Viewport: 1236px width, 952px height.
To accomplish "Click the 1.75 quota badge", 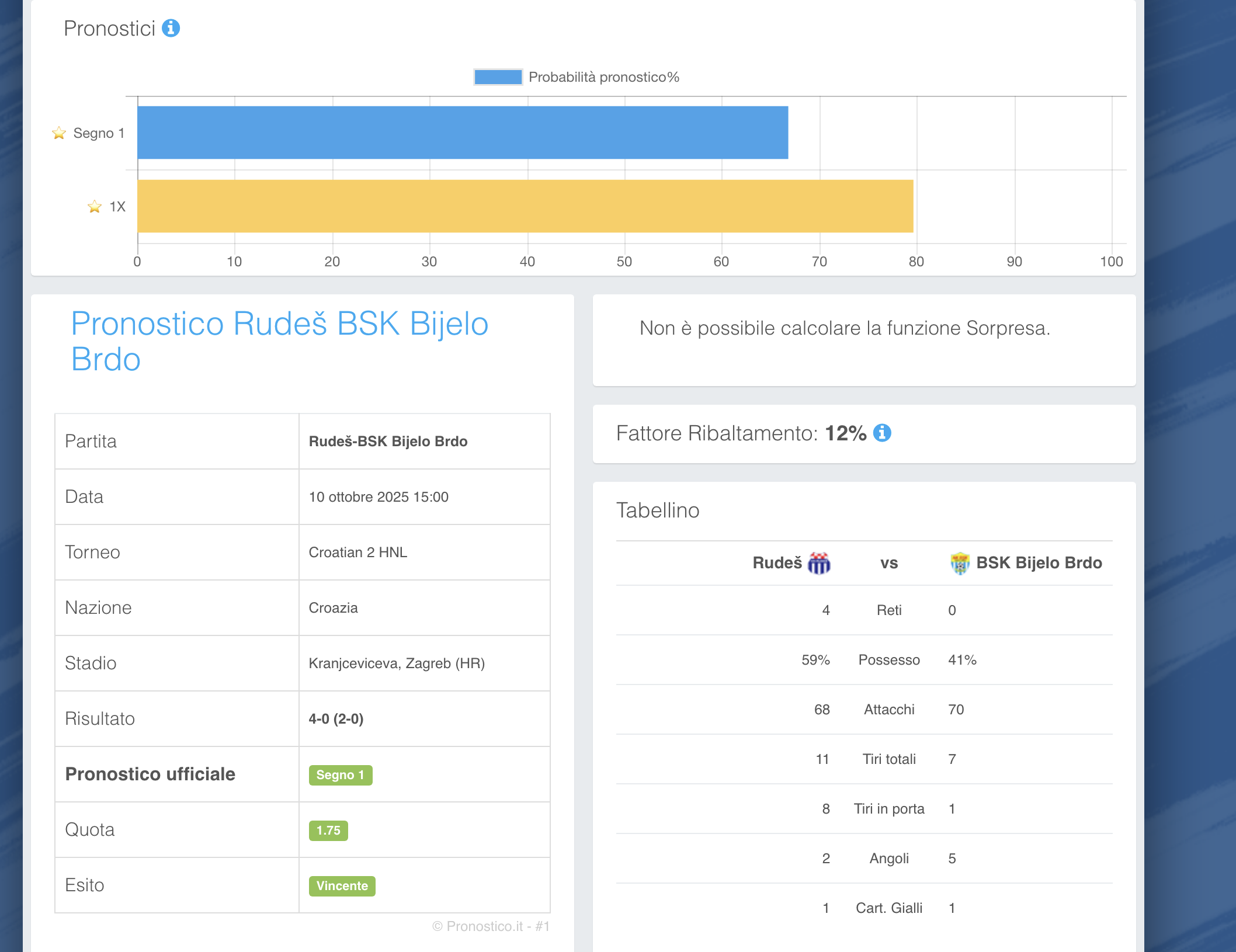I will coord(328,831).
